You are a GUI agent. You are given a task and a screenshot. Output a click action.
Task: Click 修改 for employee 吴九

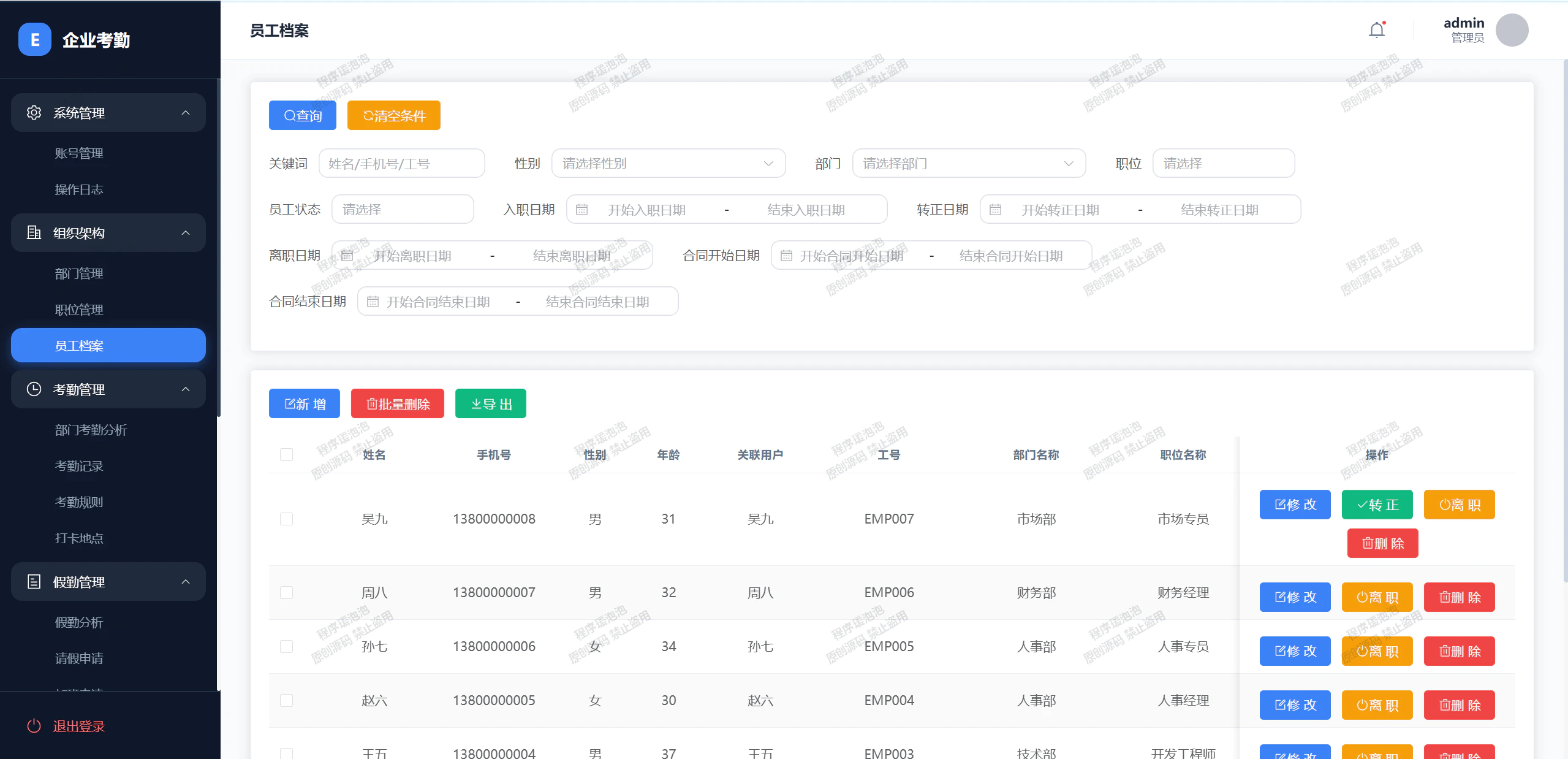click(x=1295, y=505)
